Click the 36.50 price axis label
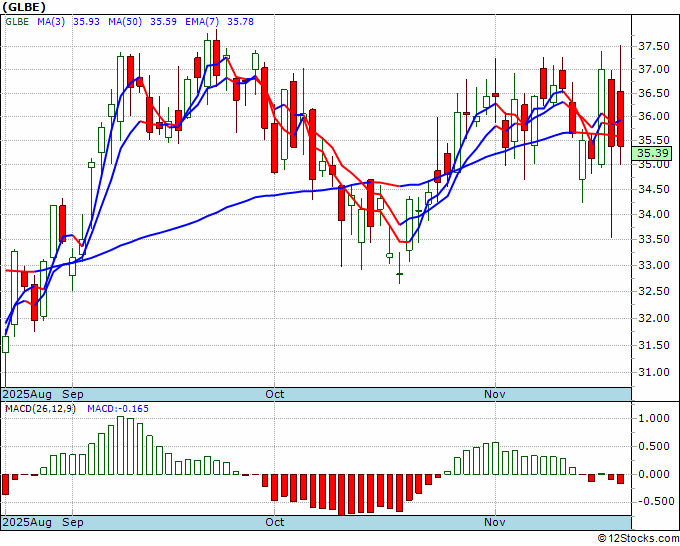Viewport: 680px width, 546px height. coord(654,94)
